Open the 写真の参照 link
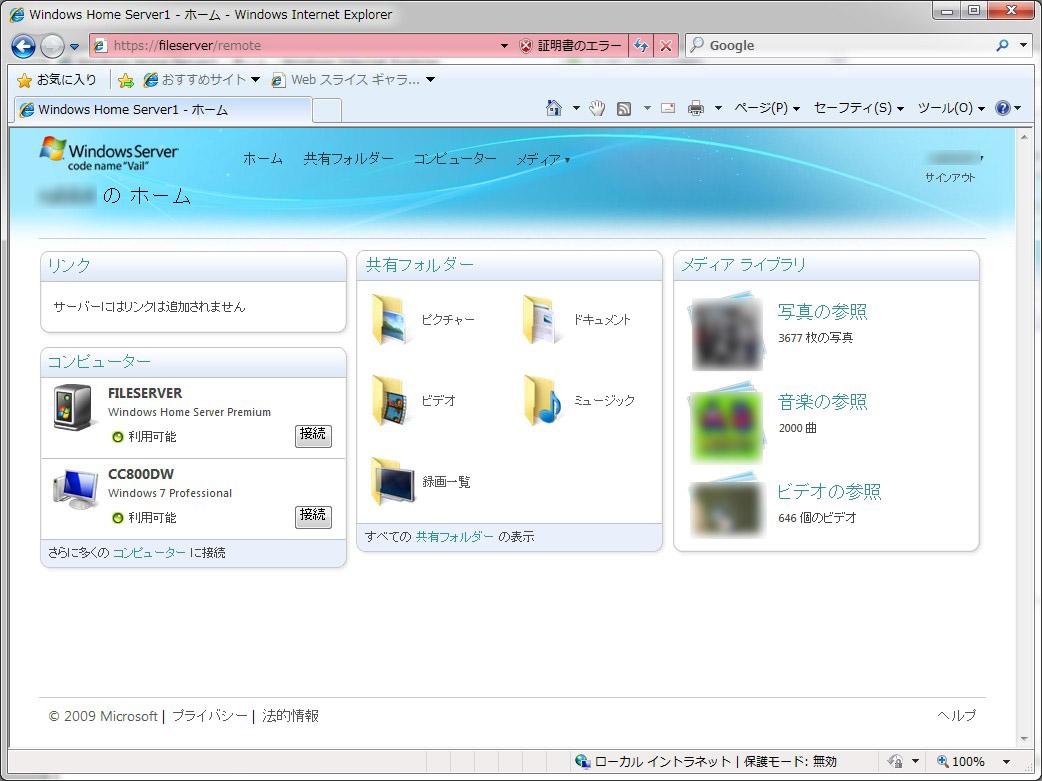The height and width of the screenshot is (781, 1042). [822, 312]
